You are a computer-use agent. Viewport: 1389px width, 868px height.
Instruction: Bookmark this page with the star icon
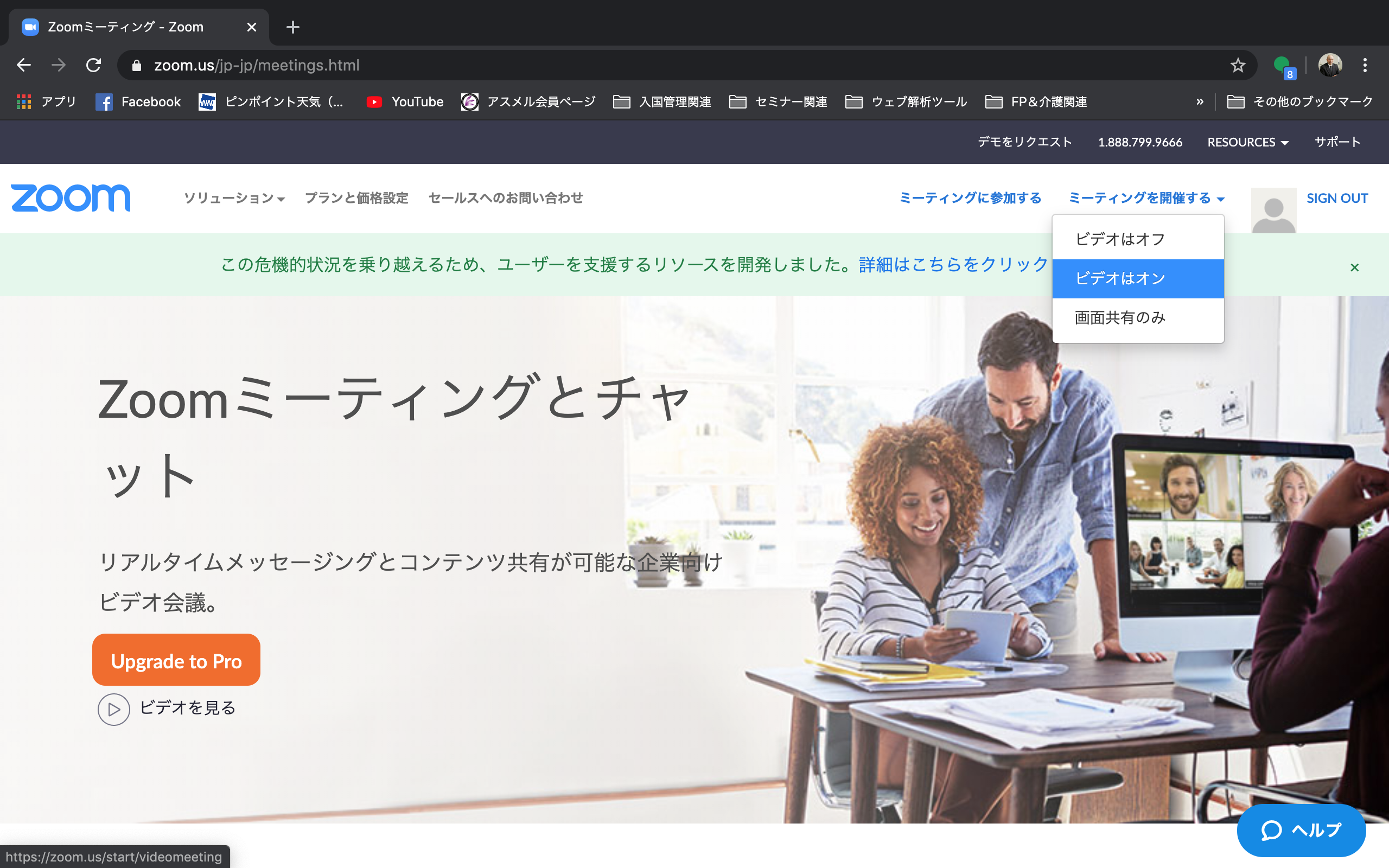click(x=1238, y=66)
